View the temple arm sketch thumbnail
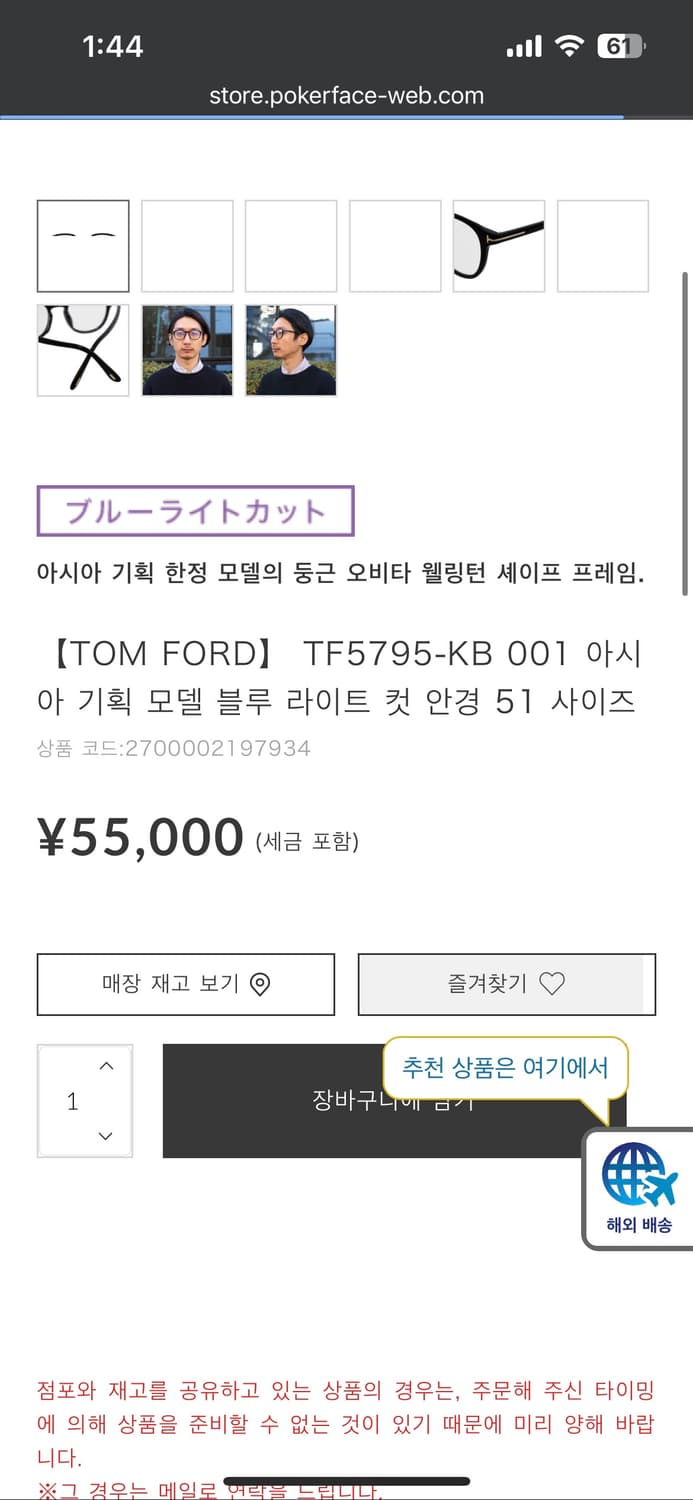 click(x=82, y=350)
